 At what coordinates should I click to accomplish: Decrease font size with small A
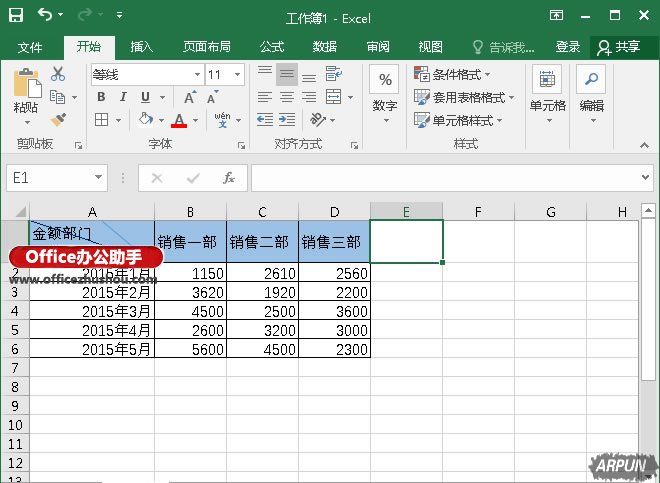click(x=213, y=97)
